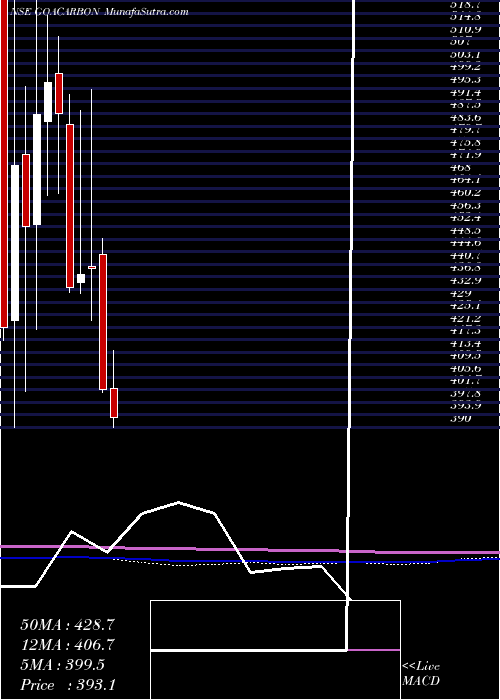Click the 491.4 price axis label
This screenshot has height=700, width=500.
click(x=466, y=92)
